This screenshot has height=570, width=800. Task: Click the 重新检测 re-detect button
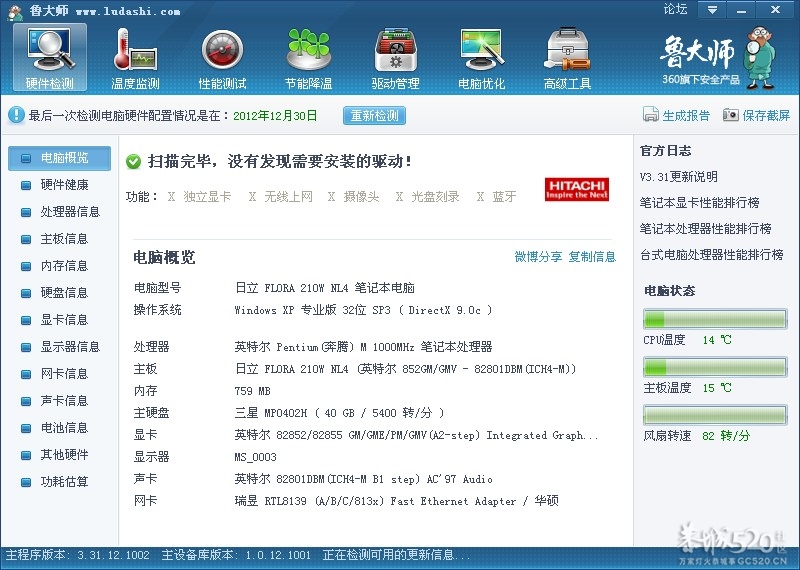[x=374, y=116]
